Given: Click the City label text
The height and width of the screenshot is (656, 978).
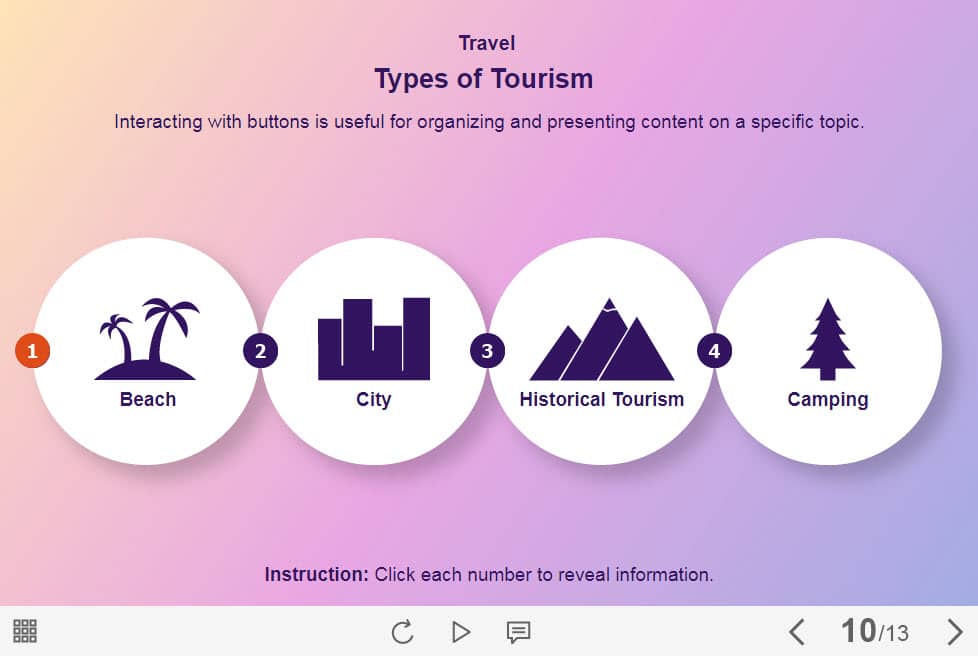Looking at the screenshot, I should [x=374, y=399].
